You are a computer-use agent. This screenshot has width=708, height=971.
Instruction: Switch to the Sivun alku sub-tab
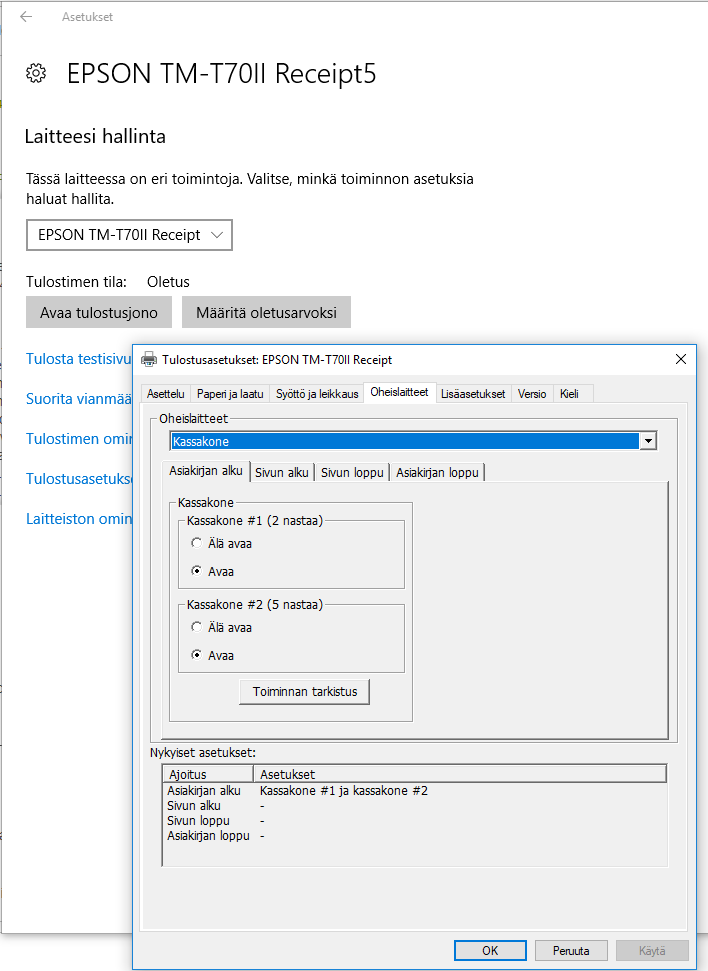282,472
